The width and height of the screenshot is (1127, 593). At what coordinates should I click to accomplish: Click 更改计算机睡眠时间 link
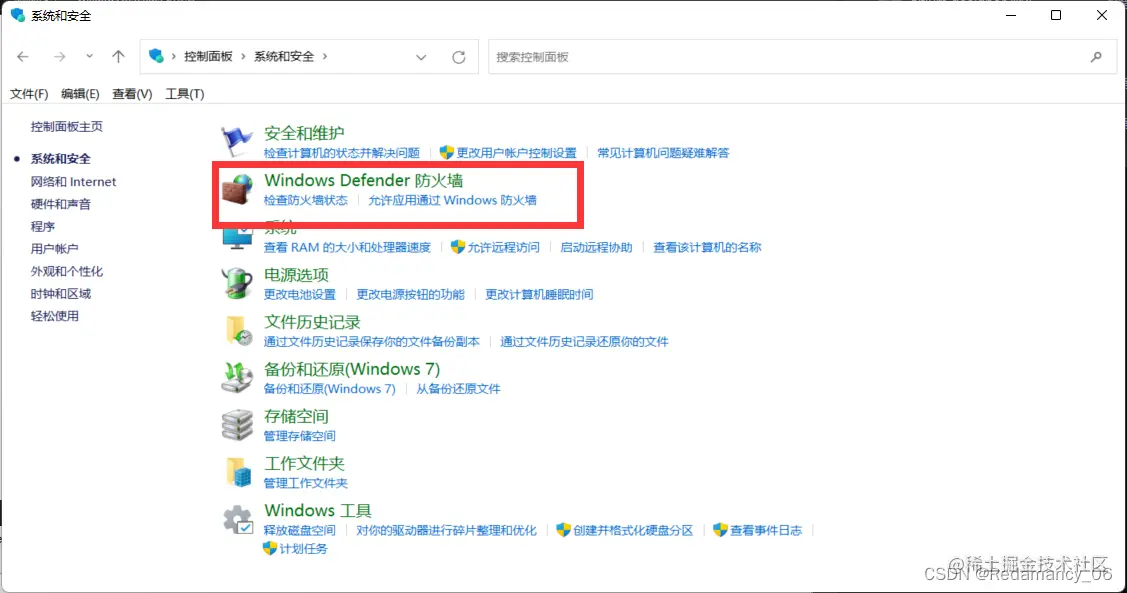point(539,295)
